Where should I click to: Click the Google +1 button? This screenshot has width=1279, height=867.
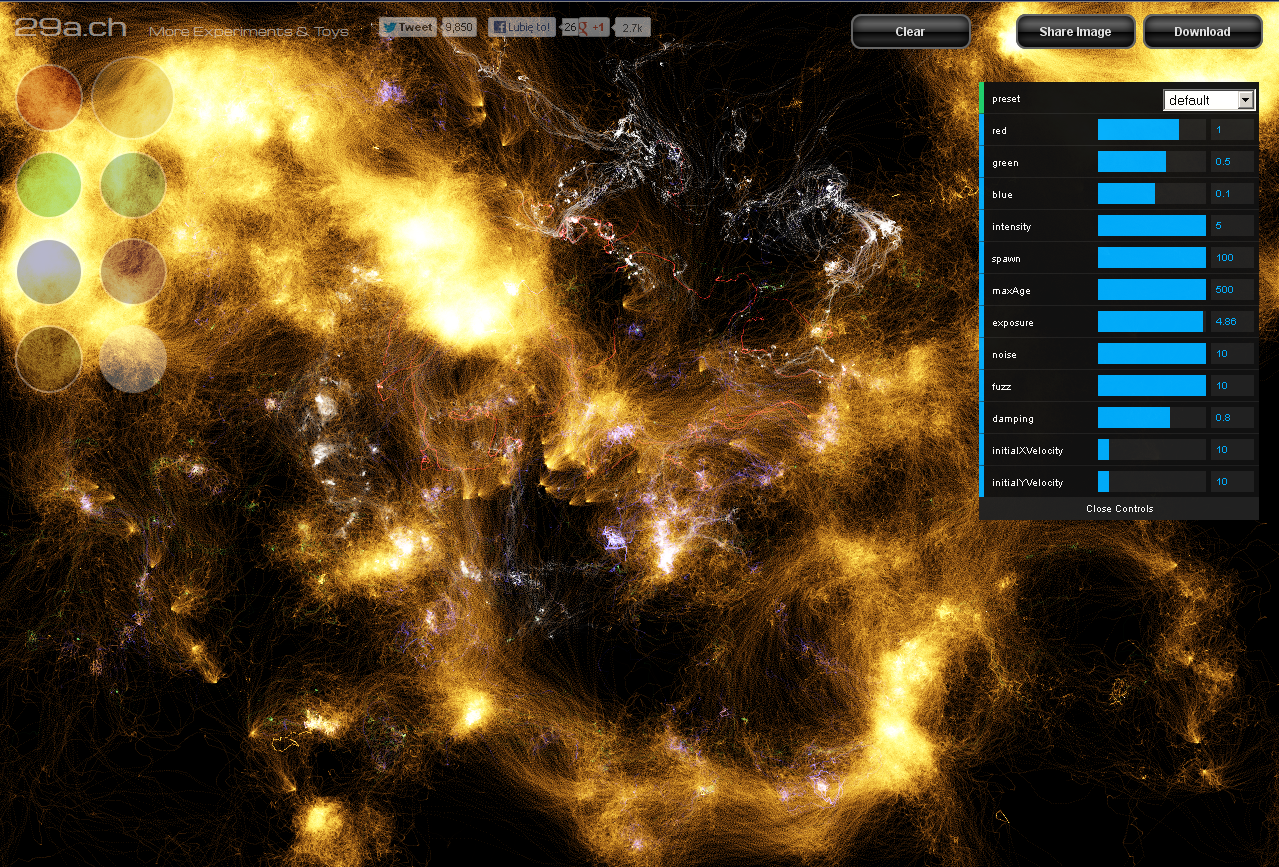(592, 28)
